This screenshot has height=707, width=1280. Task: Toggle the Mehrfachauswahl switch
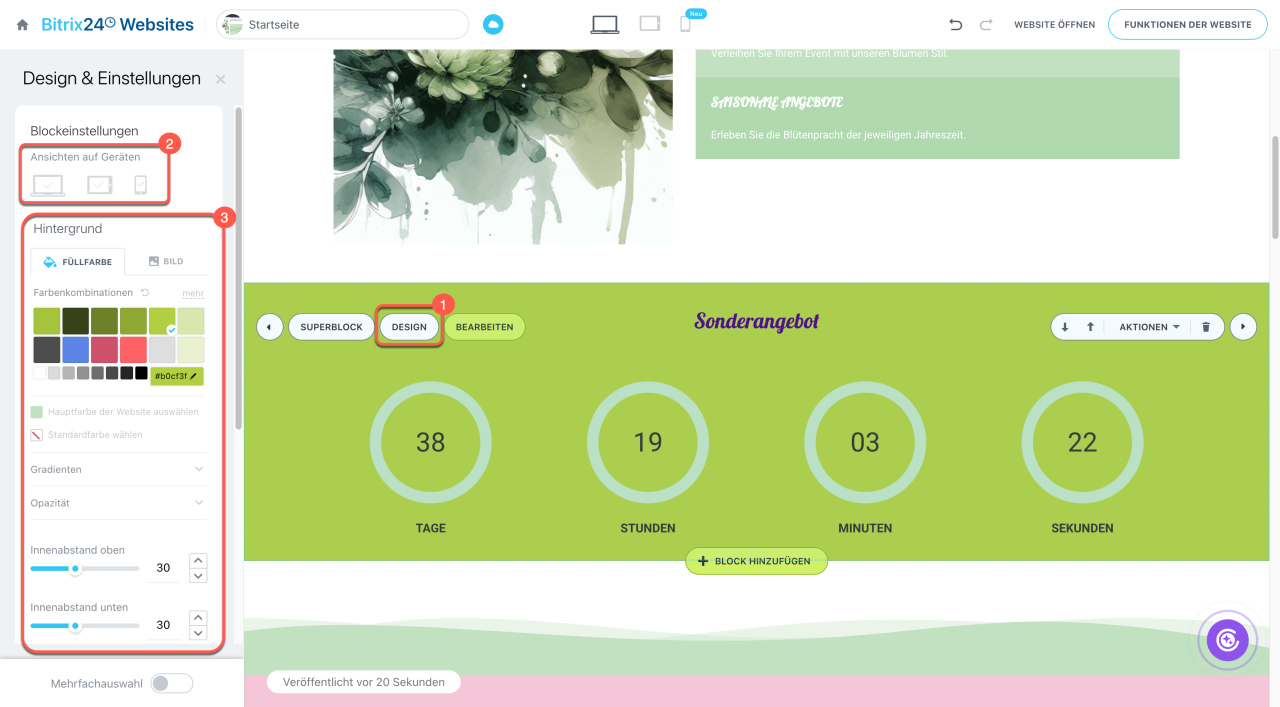click(171, 684)
